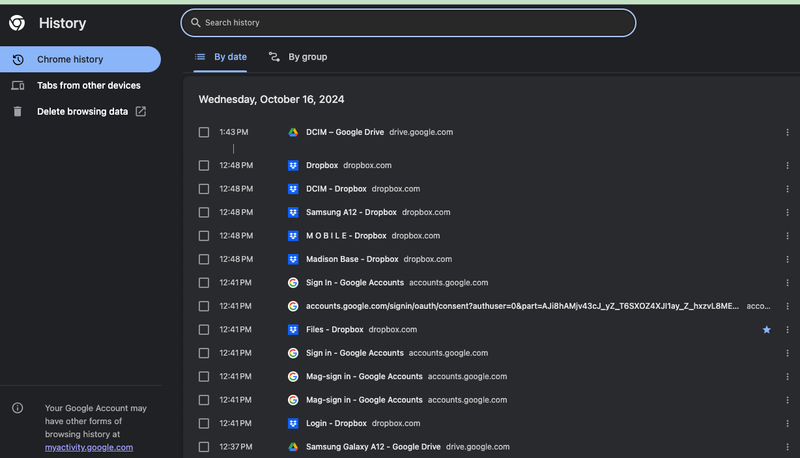Open the three-dot menu for DCIM – Google Drive
Screen dimensions: 800x458
[x=787, y=132]
